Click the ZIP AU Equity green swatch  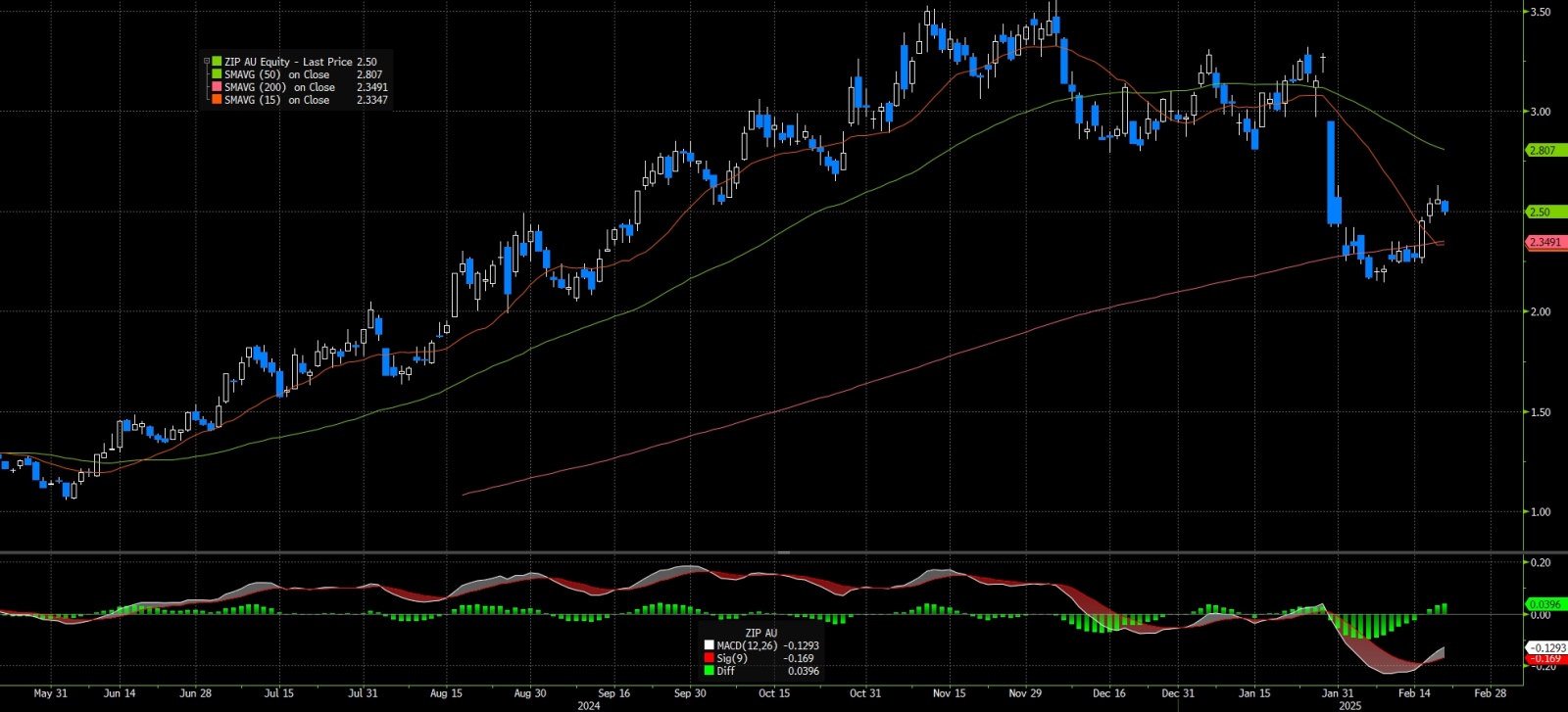click(x=217, y=62)
